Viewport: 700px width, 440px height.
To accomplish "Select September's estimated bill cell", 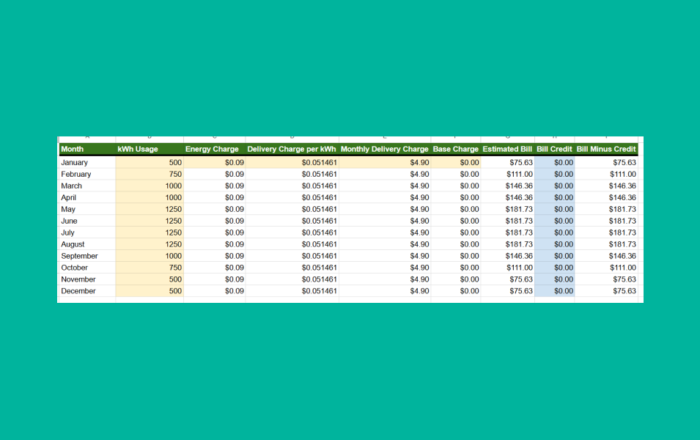I will point(508,256).
